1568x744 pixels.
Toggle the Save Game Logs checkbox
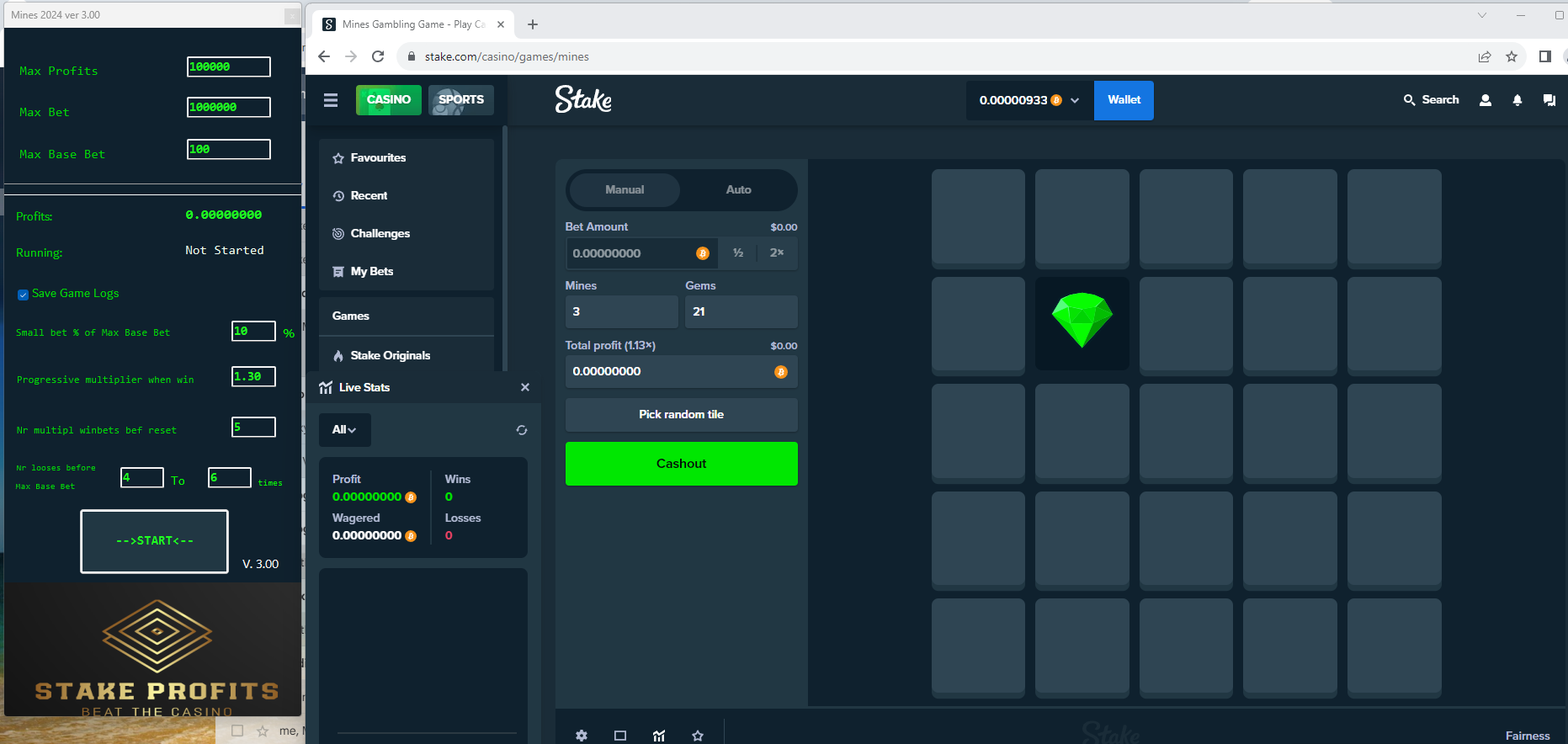pyautogui.click(x=24, y=295)
